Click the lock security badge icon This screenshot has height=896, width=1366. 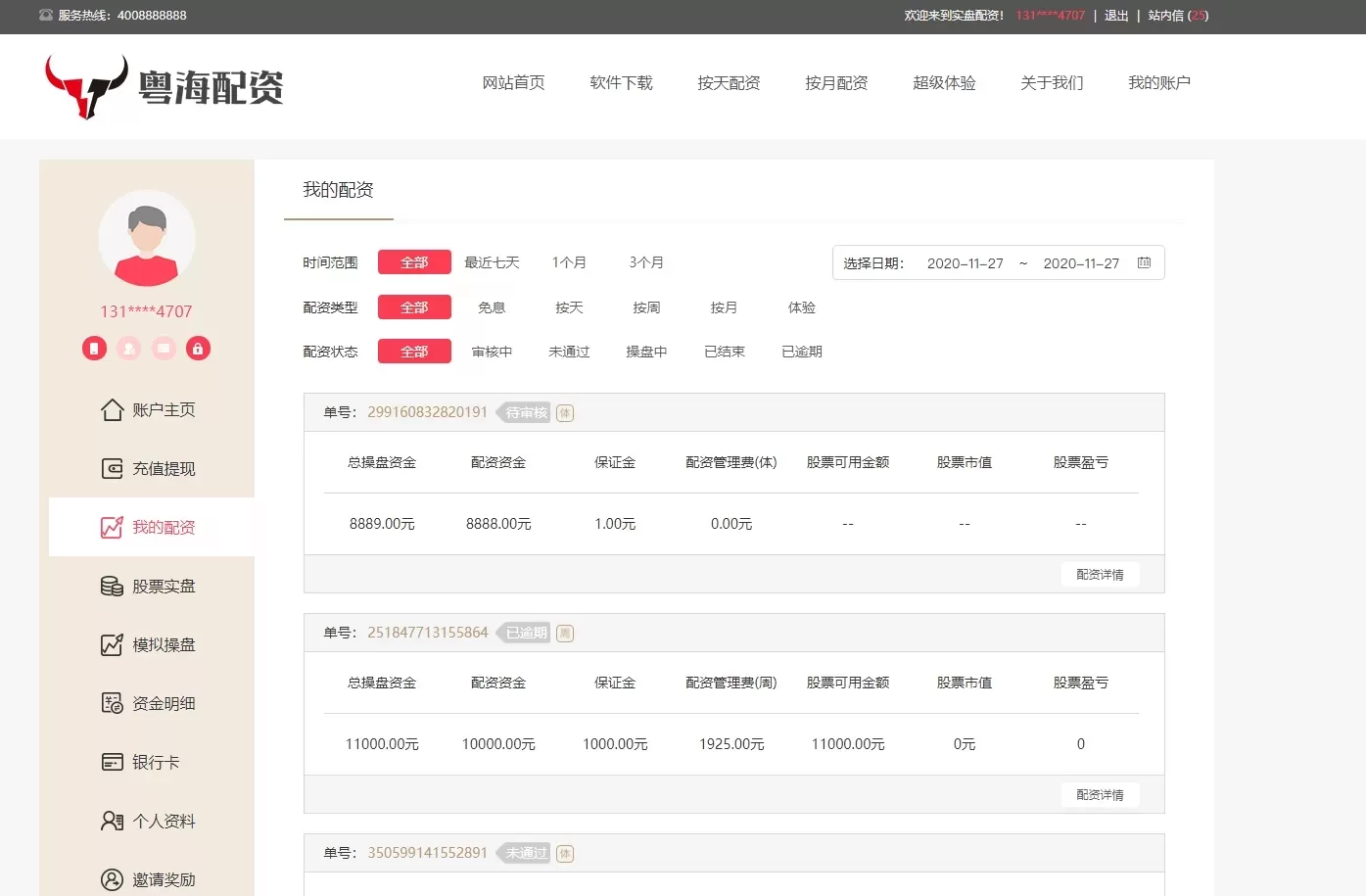tap(198, 349)
